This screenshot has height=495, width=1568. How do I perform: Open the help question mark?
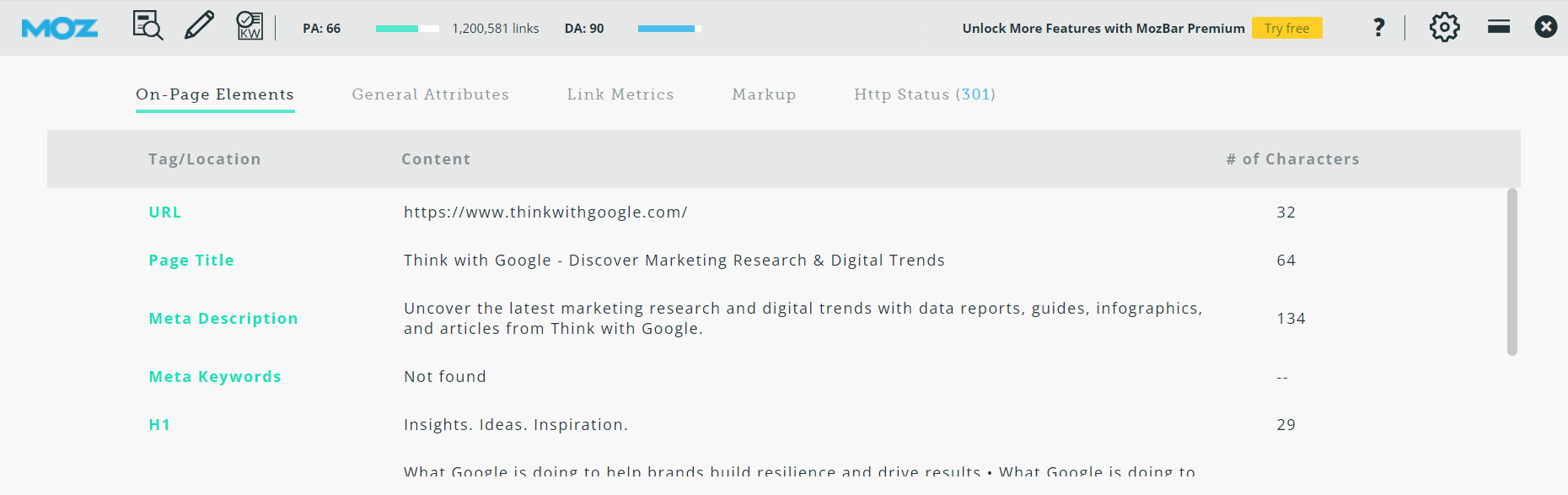(x=1378, y=28)
